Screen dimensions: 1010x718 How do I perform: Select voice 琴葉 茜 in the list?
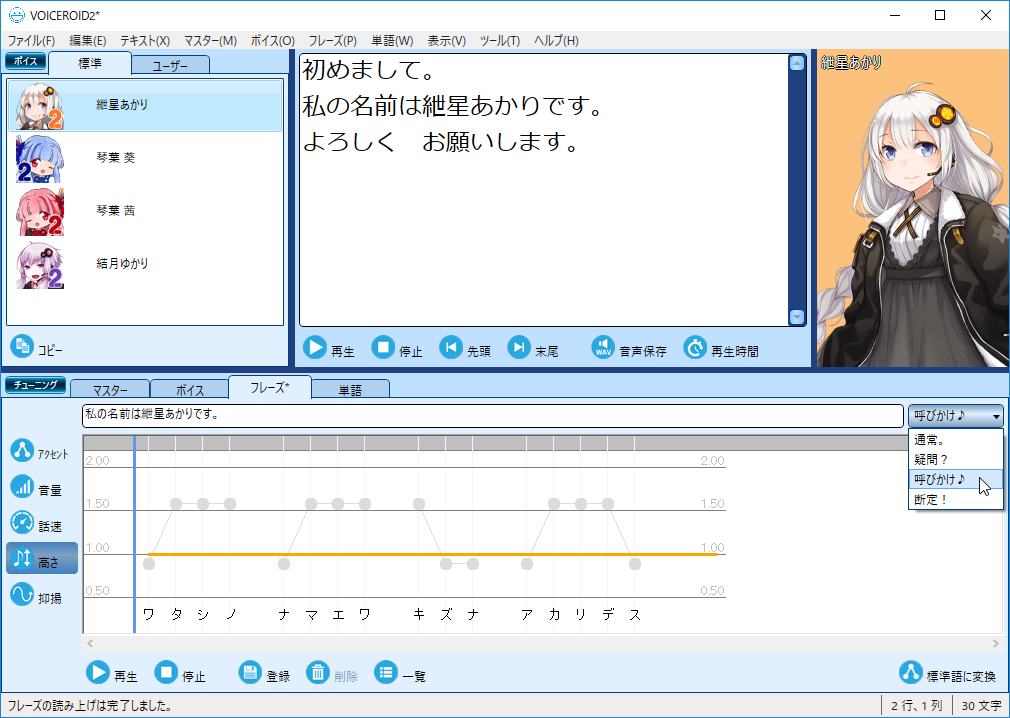(x=145, y=211)
